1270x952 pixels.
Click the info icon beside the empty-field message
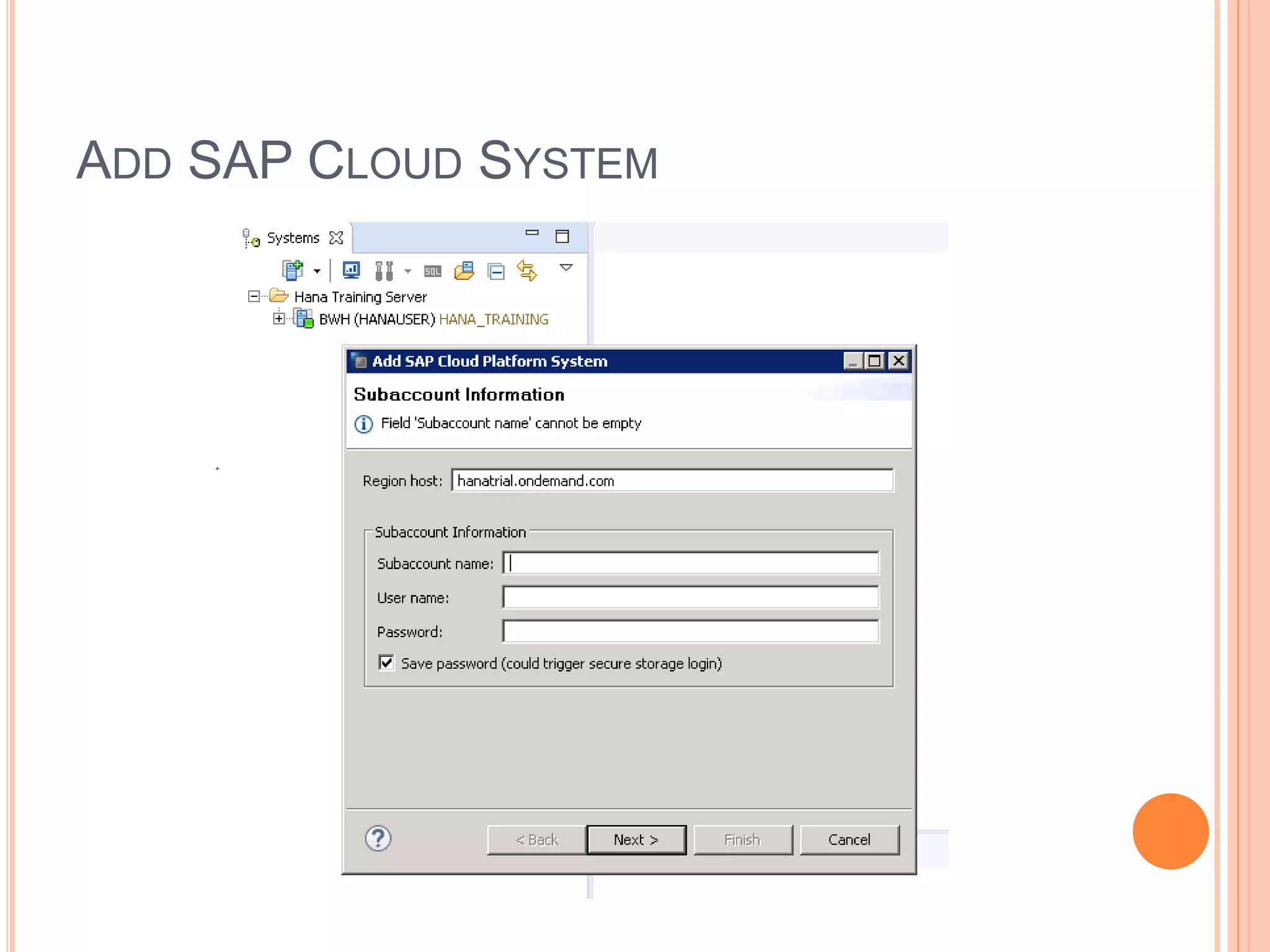pos(363,424)
